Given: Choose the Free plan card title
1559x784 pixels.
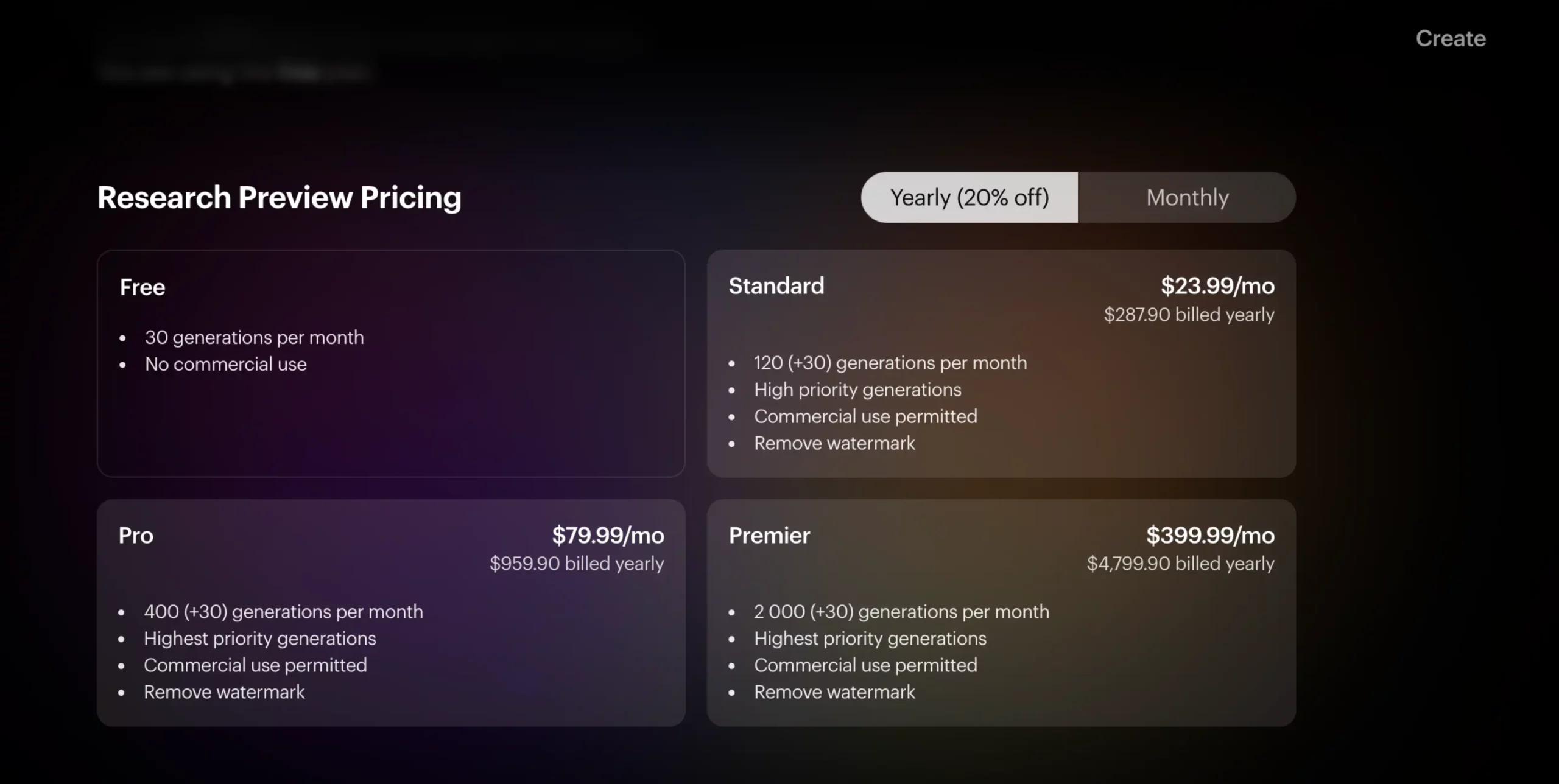Looking at the screenshot, I should point(143,287).
